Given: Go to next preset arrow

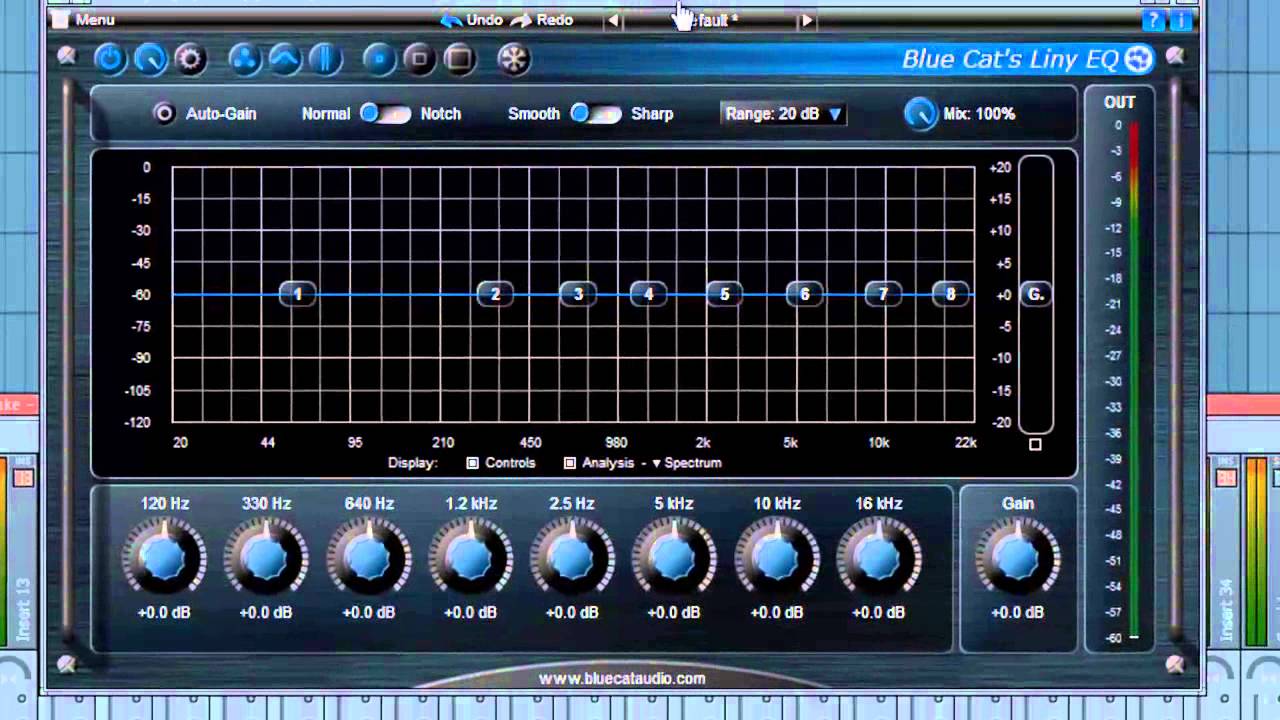Looking at the screenshot, I should (807, 20).
